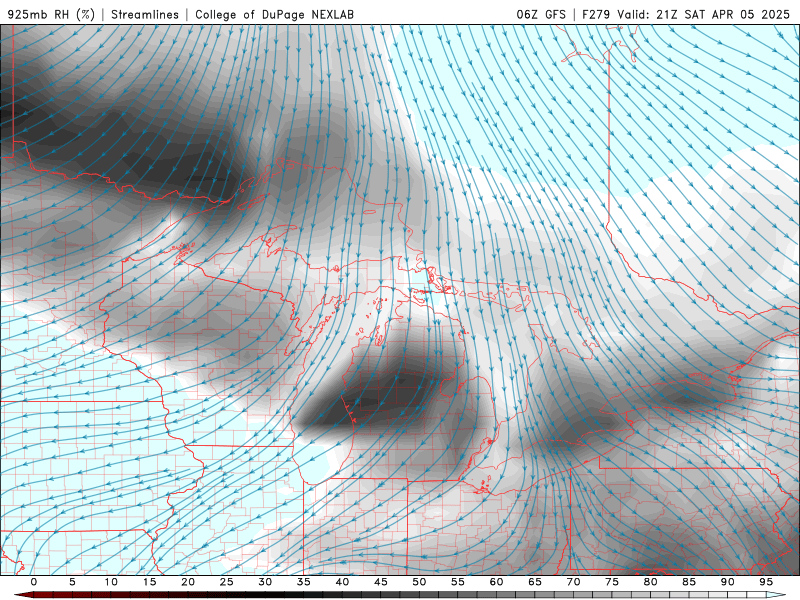Click the "55" colorbar scale label

click(458, 582)
